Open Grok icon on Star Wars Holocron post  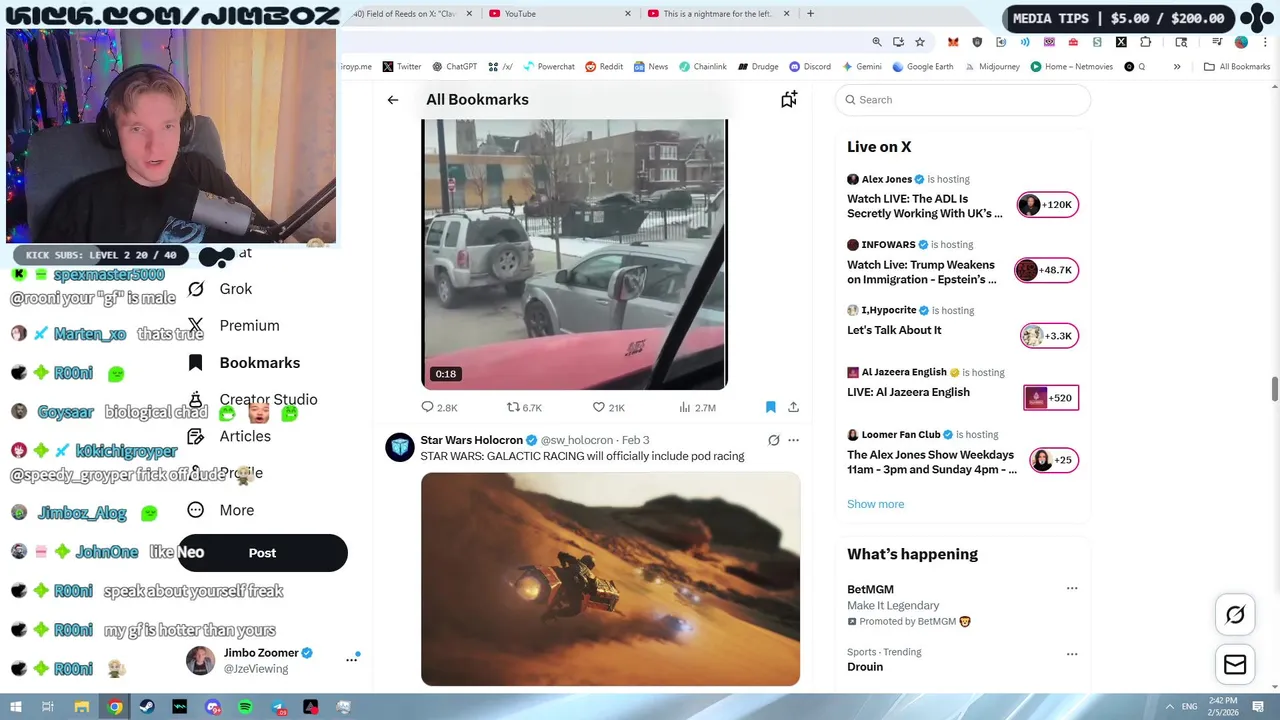coord(773,440)
